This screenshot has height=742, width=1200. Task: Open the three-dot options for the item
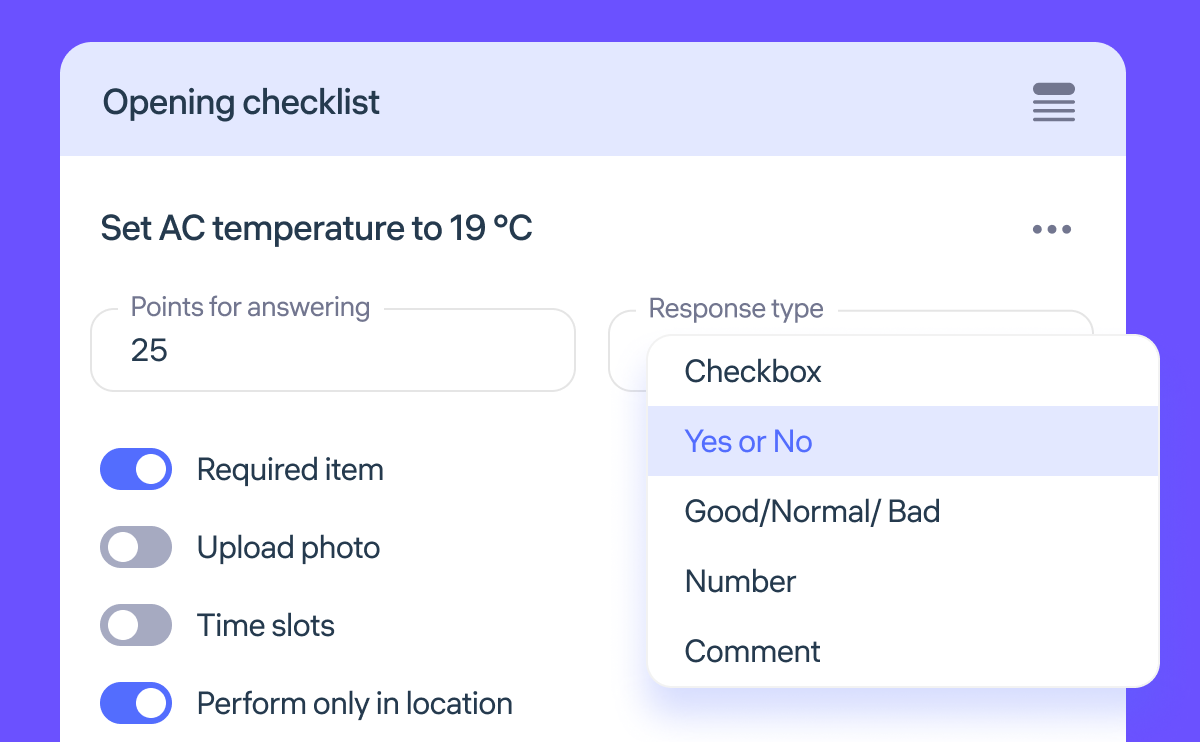point(1051,230)
